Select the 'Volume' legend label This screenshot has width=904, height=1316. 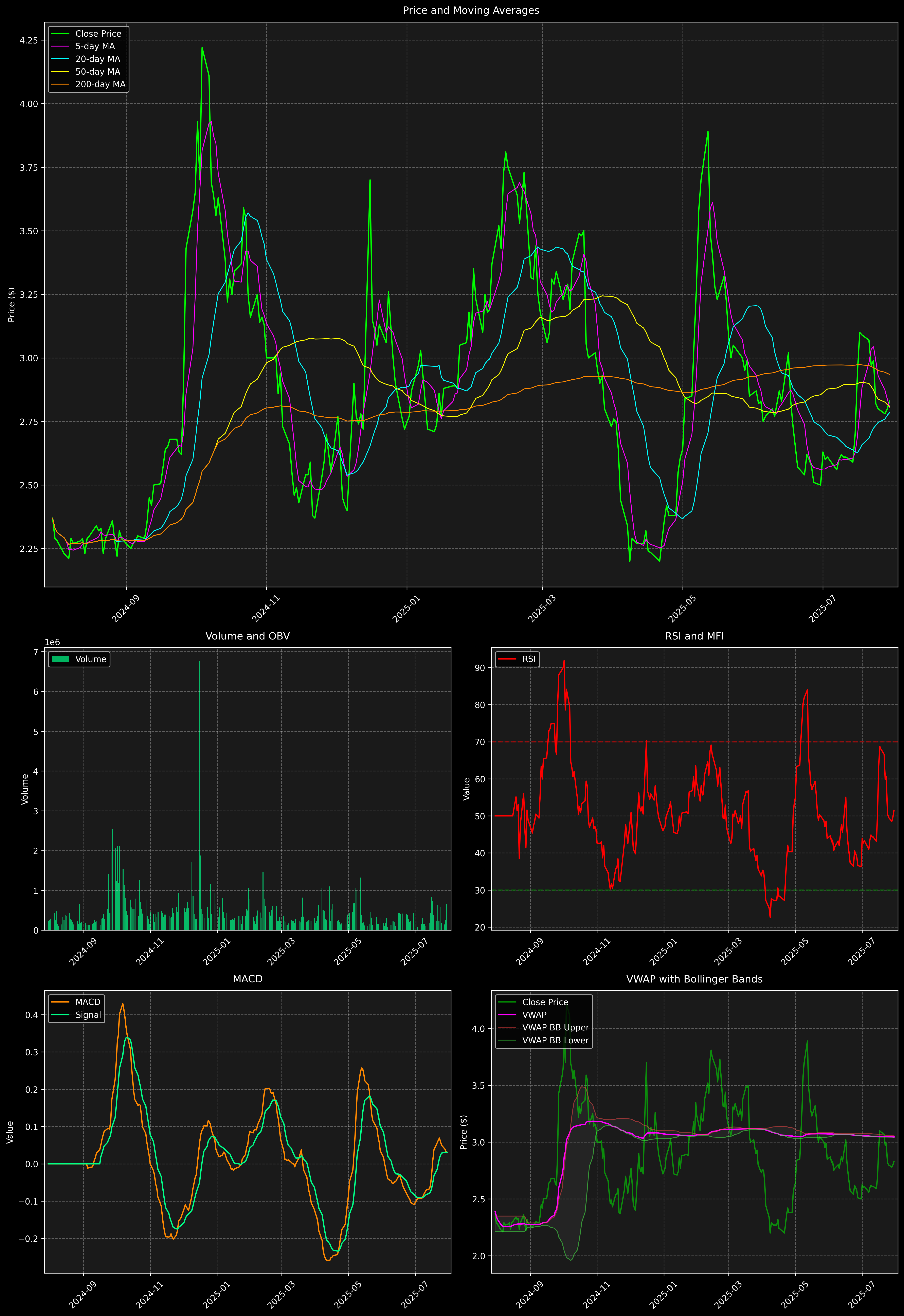tap(91, 659)
